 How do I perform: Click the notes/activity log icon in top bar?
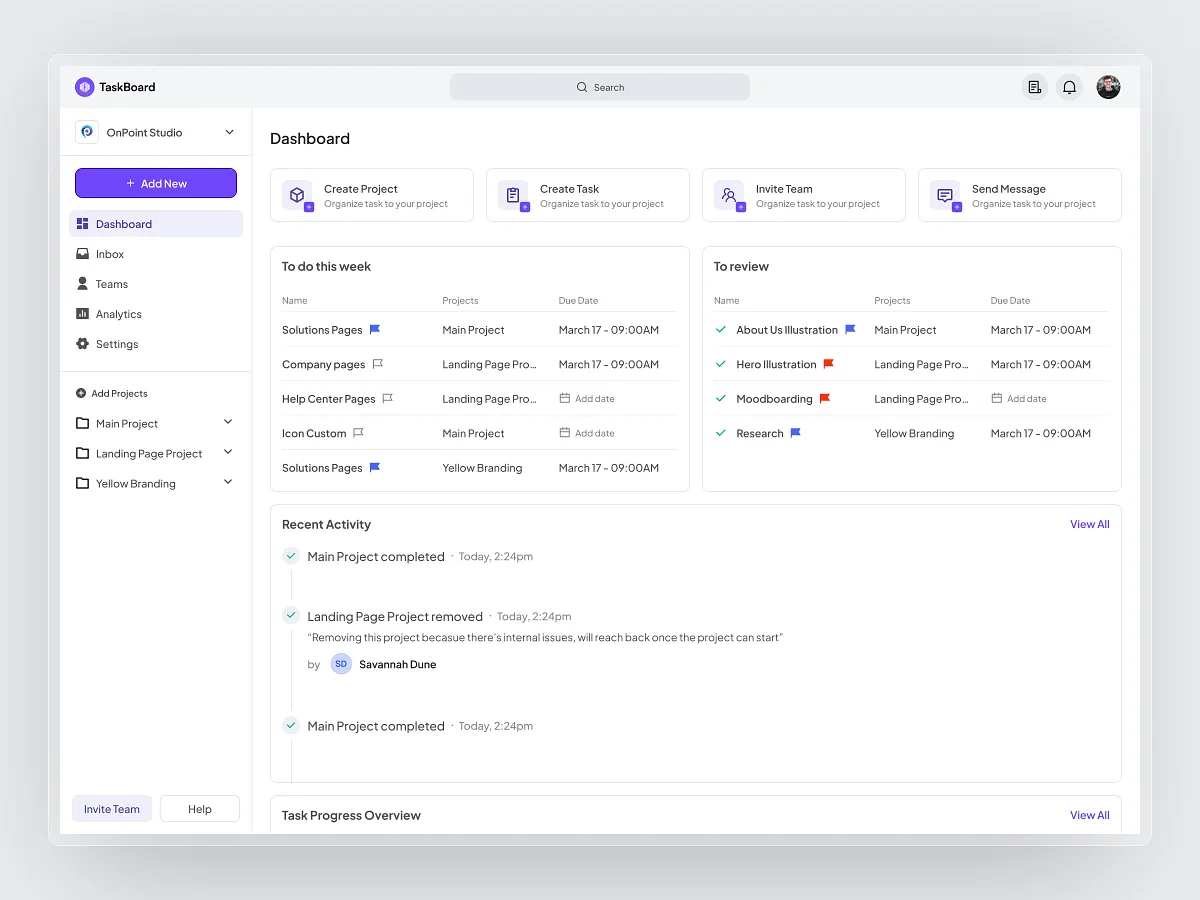click(x=1034, y=87)
